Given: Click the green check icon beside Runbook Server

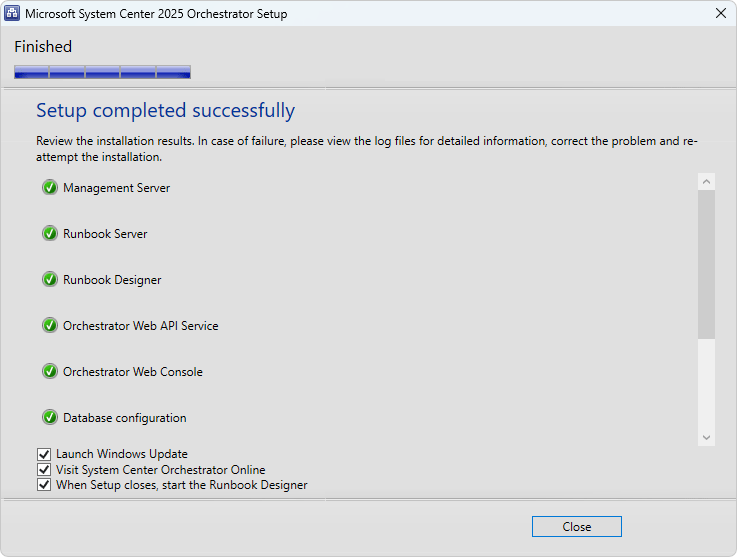Looking at the screenshot, I should click(50, 234).
